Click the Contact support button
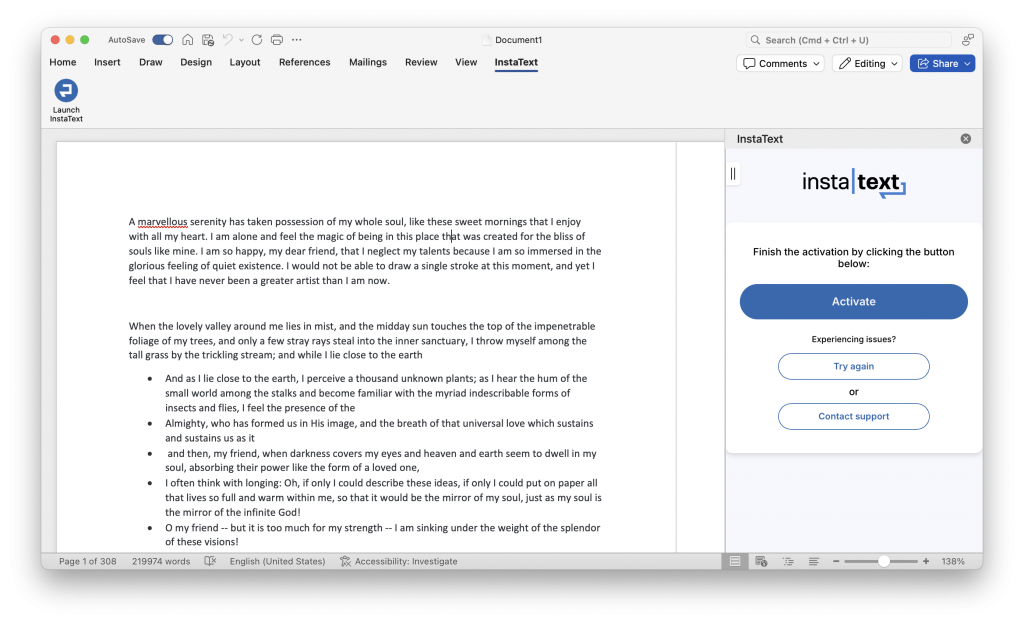1024x624 pixels. (854, 416)
